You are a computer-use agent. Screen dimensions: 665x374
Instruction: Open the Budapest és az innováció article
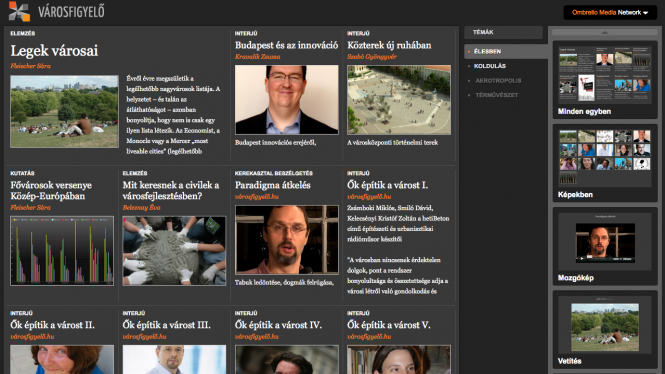pyautogui.click(x=286, y=45)
